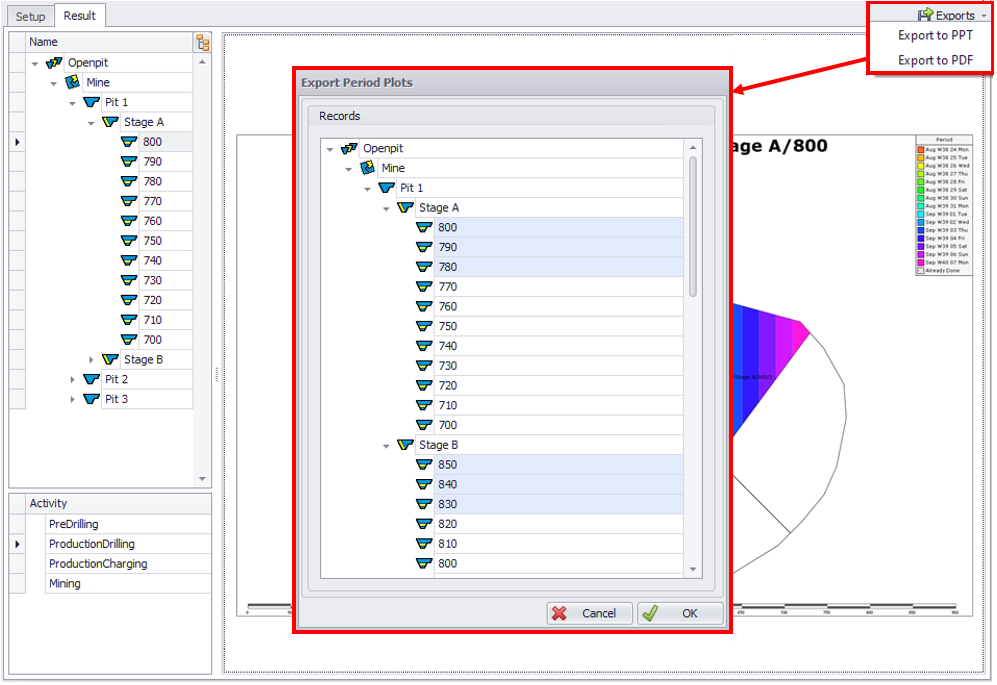This screenshot has height=685, width=997.
Task: Click the magenta period segment in the plot
Action: pos(799,332)
